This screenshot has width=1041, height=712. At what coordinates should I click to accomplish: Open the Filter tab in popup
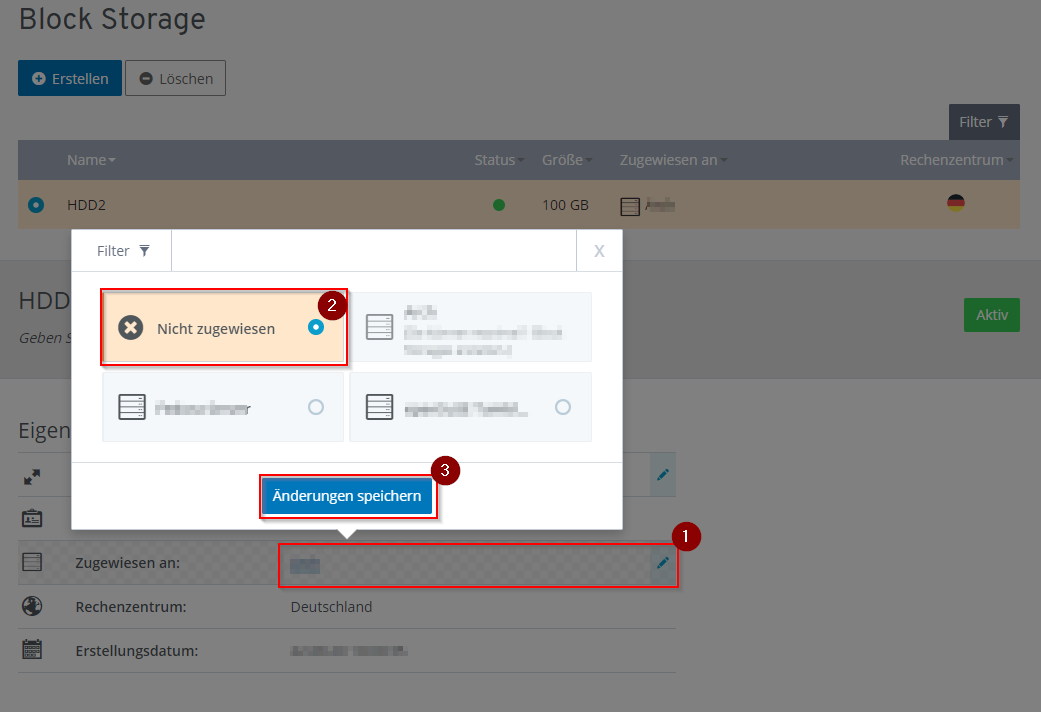click(122, 251)
